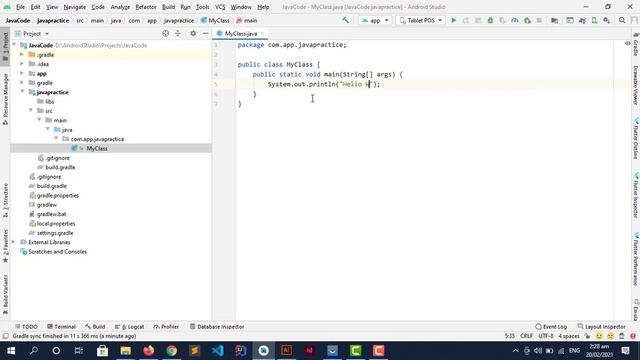Open the VCS menu
Screen dimensions: 640x360
(220, 7)
